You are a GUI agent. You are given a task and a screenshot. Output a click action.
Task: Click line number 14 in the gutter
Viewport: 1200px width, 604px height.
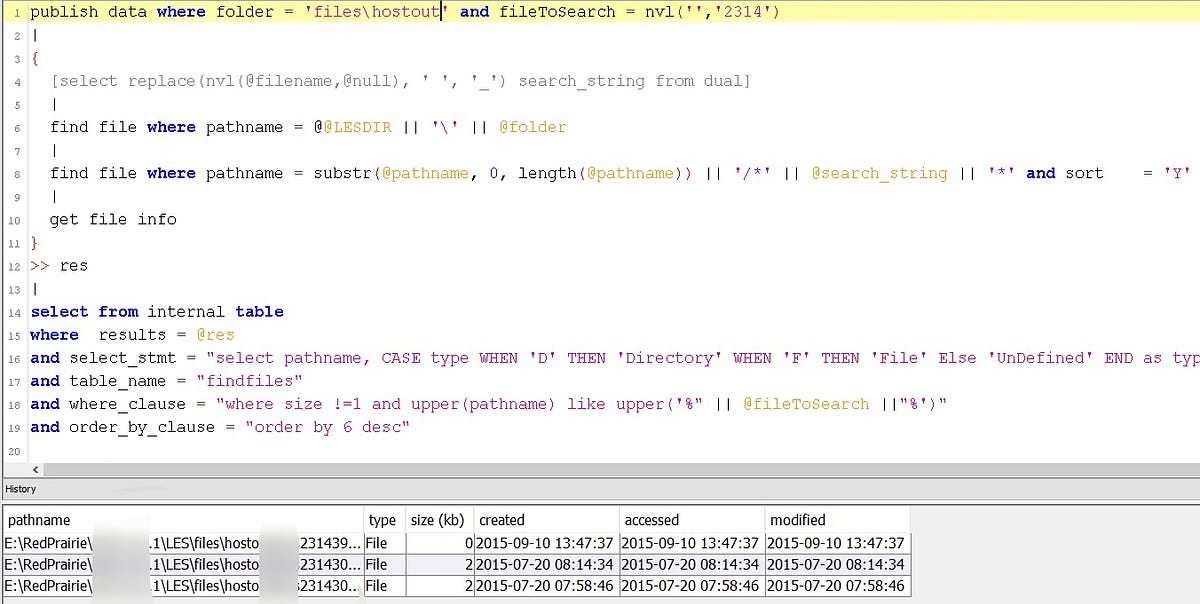click(x=13, y=311)
